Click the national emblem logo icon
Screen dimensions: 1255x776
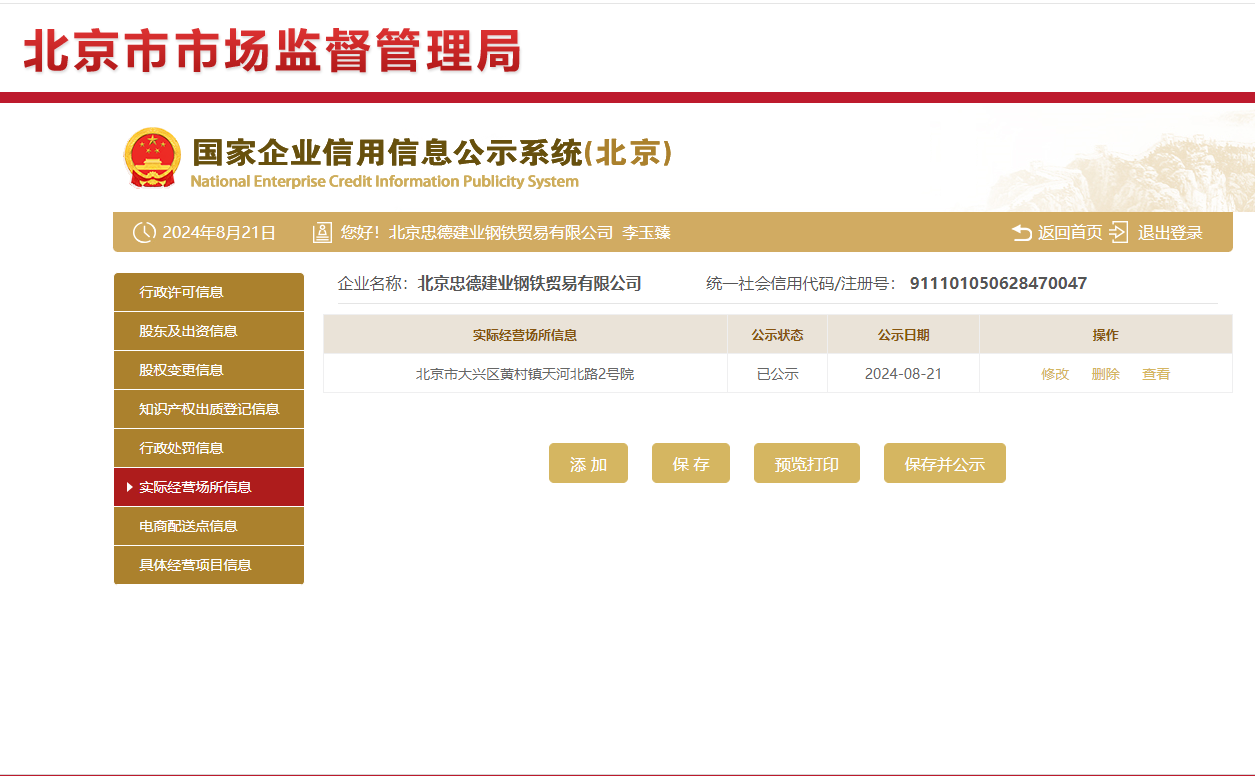pyautogui.click(x=152, y=158)
